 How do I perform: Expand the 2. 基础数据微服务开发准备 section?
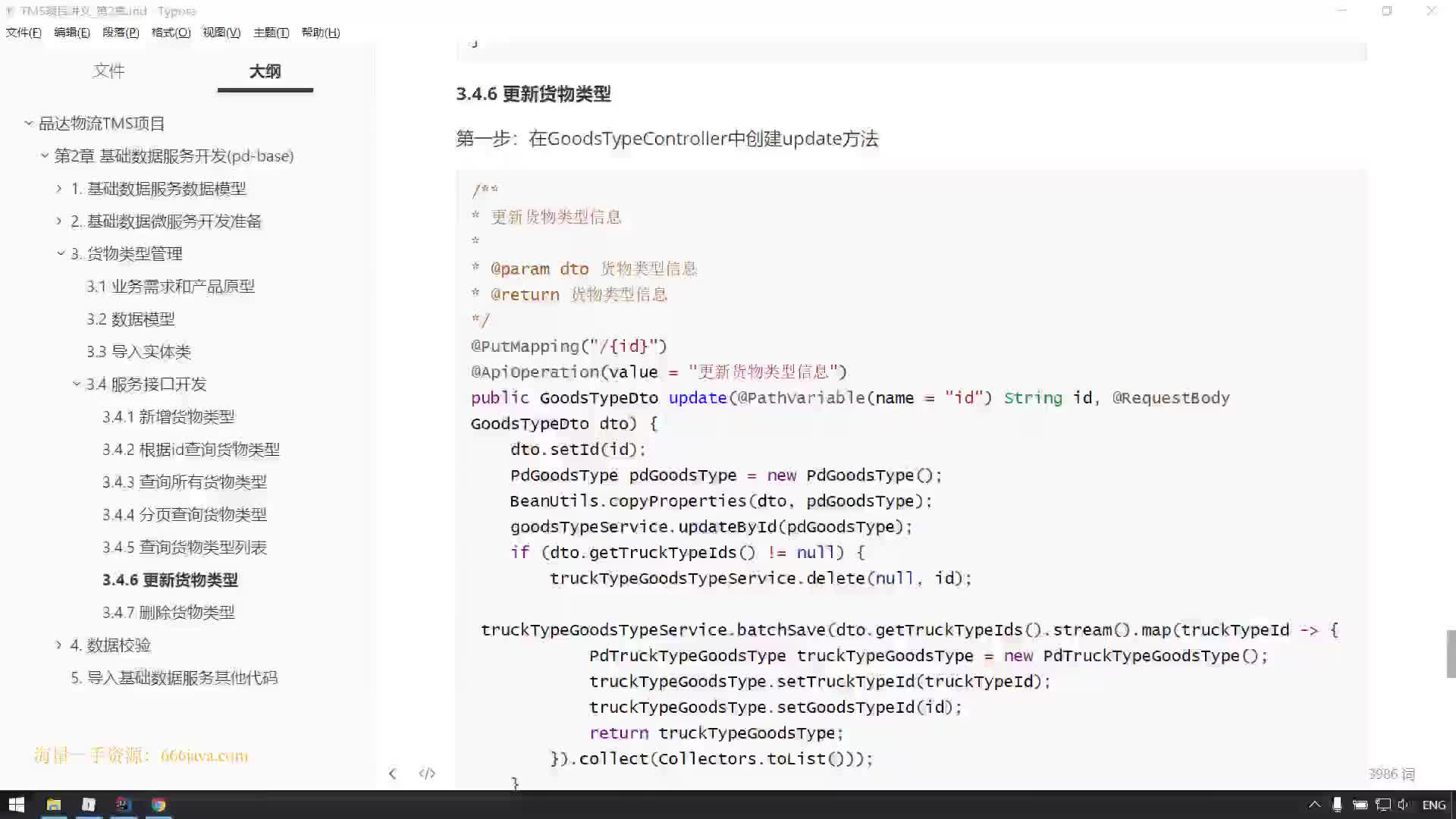click(x=59, y=221)
